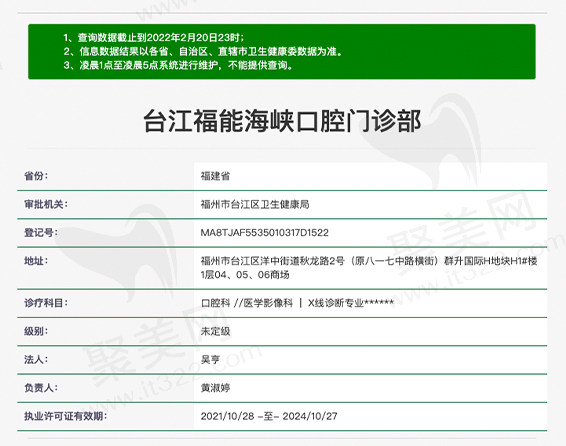Click the title 台江福能海峡口腔门诊部

click(282, 121)
